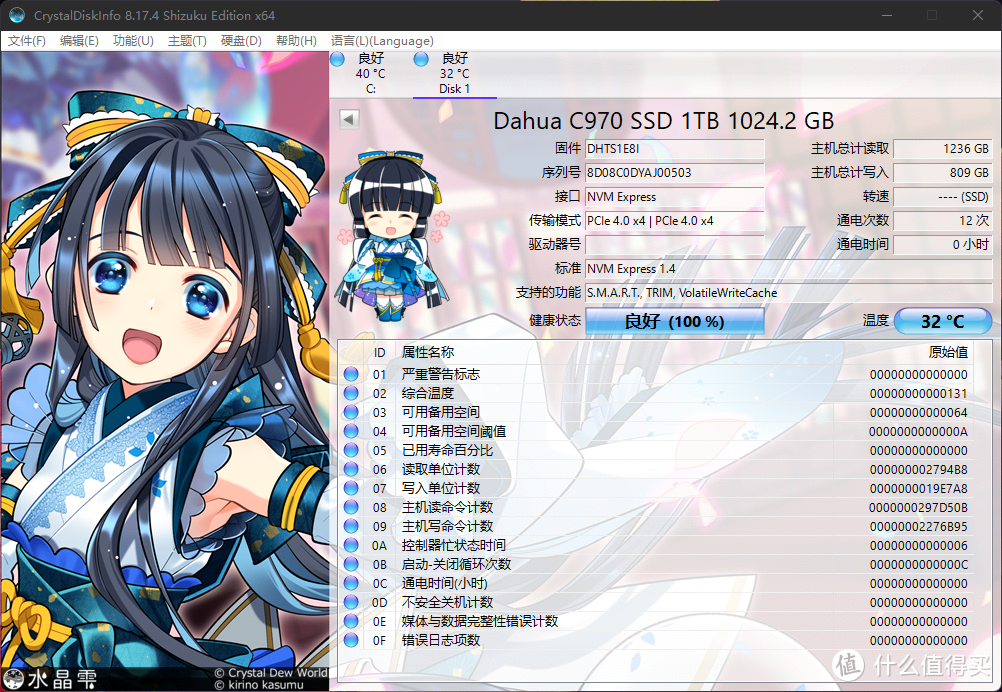Click the 32 °C temperature button
Image resolution: width=1002 pixels, height=692 pixels.
click(941, 321)
